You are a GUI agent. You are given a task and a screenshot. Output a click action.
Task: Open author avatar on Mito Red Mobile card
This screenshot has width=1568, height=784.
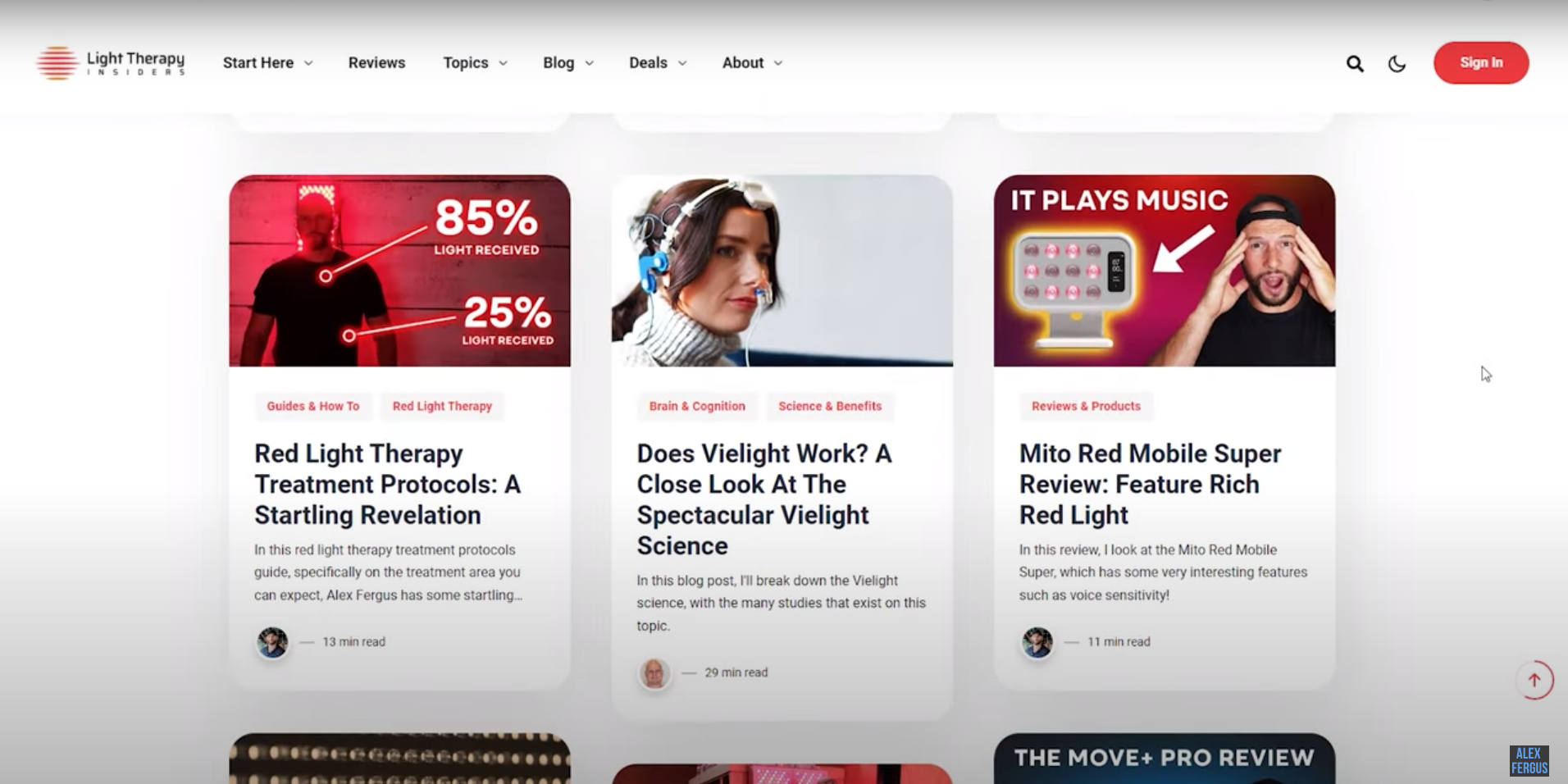pyautogui.click(x=1037, y=642)
